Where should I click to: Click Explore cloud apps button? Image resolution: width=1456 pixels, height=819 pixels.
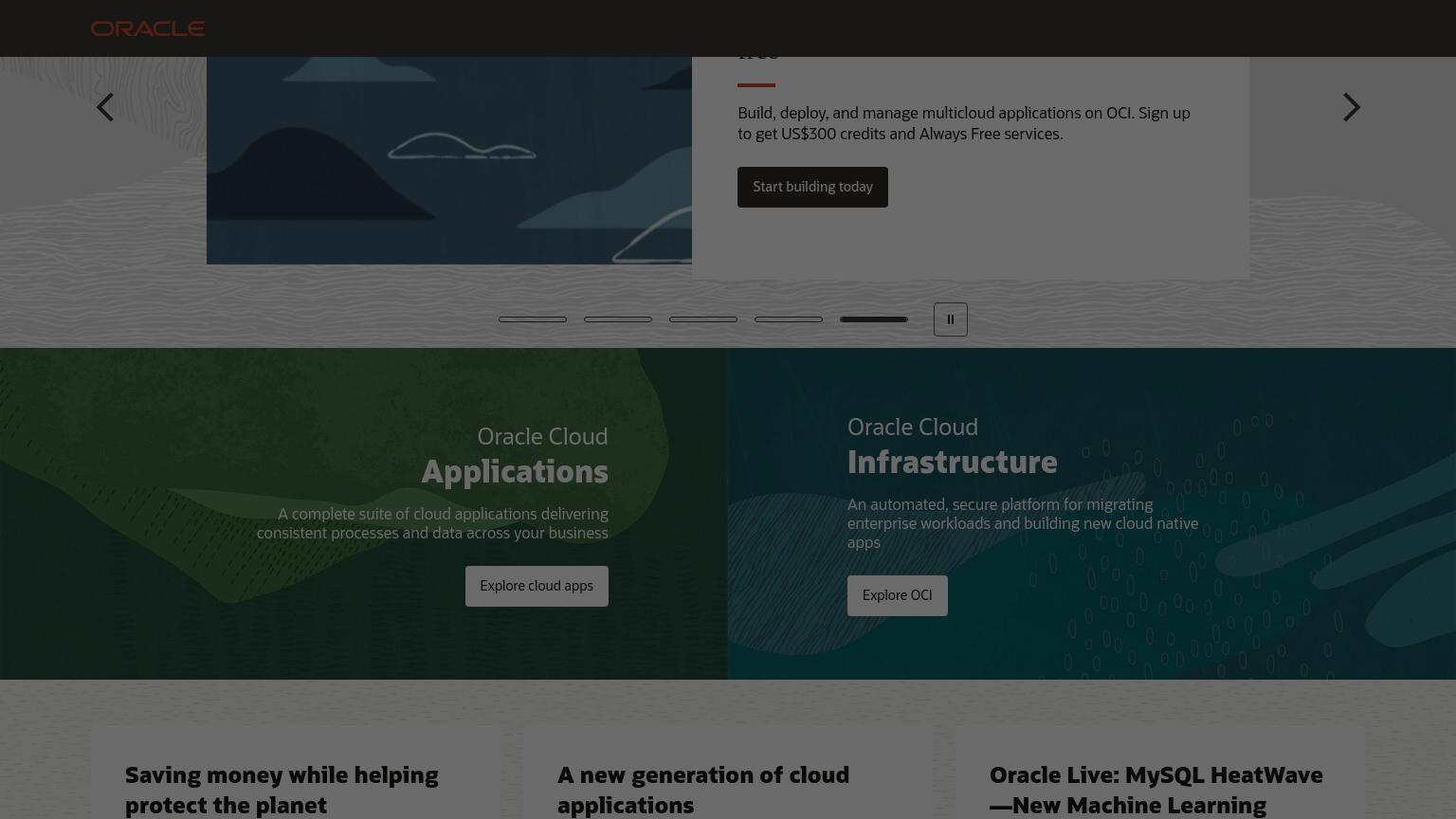point(537,586)
